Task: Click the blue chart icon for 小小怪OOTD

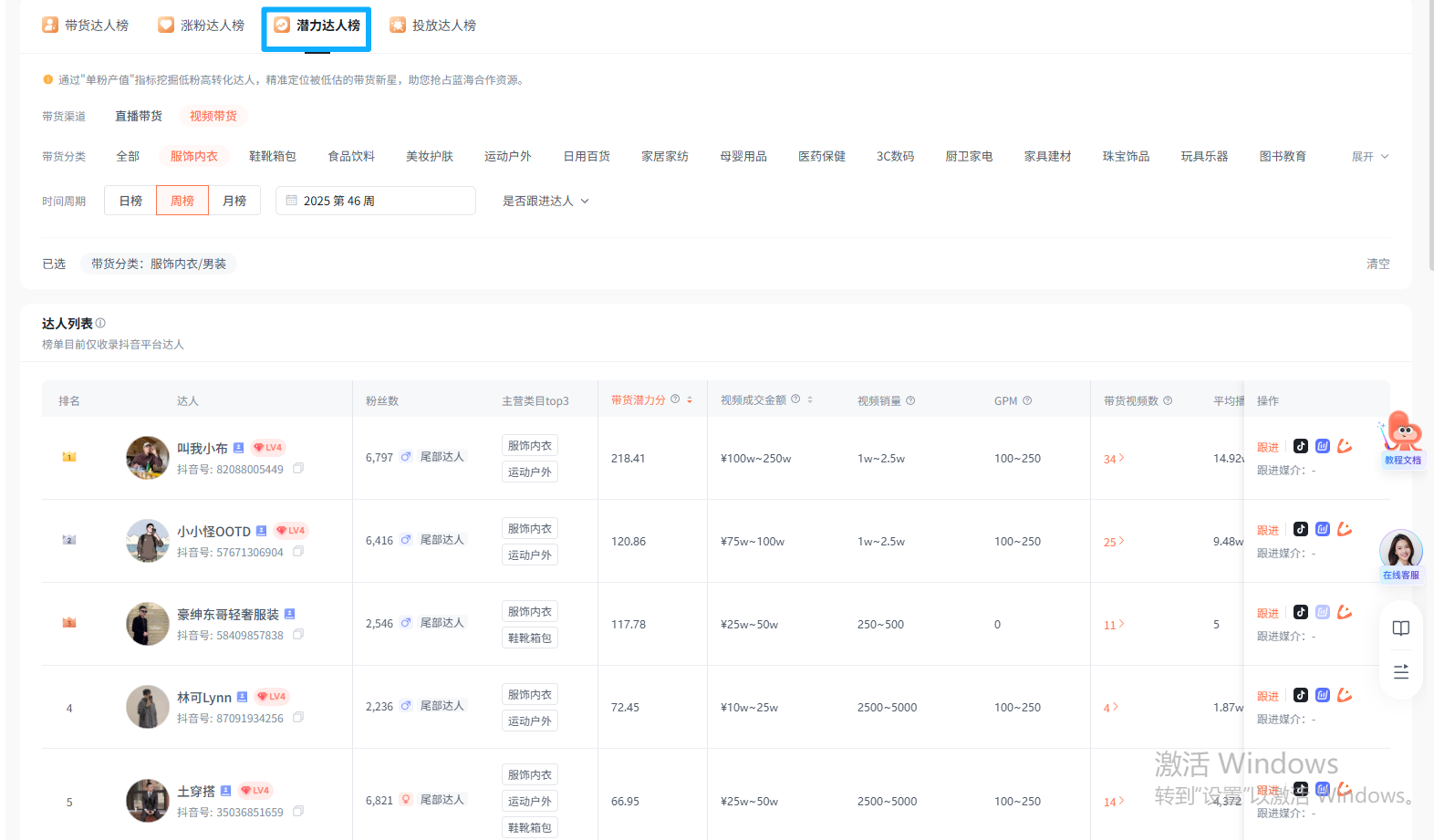Action: tap(1323, 529)
